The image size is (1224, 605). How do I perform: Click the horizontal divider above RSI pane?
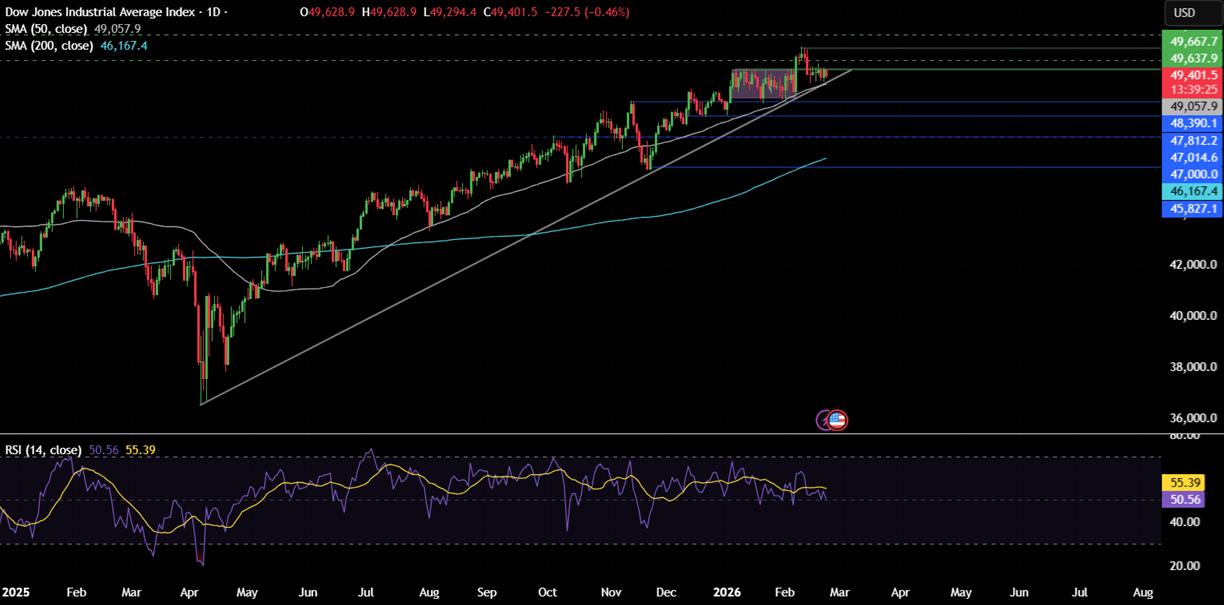tap(580, 434)
